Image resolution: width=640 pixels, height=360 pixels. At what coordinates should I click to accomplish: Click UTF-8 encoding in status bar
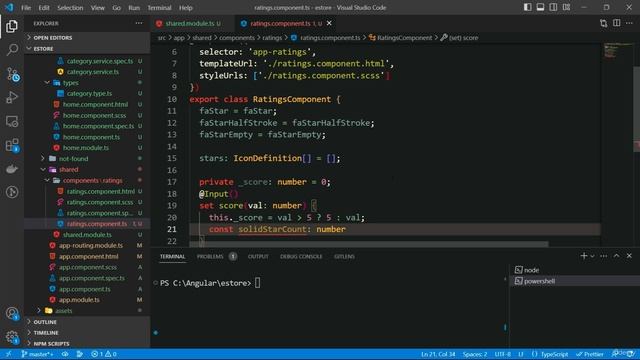pyautogui.click(x=502, y=354)
